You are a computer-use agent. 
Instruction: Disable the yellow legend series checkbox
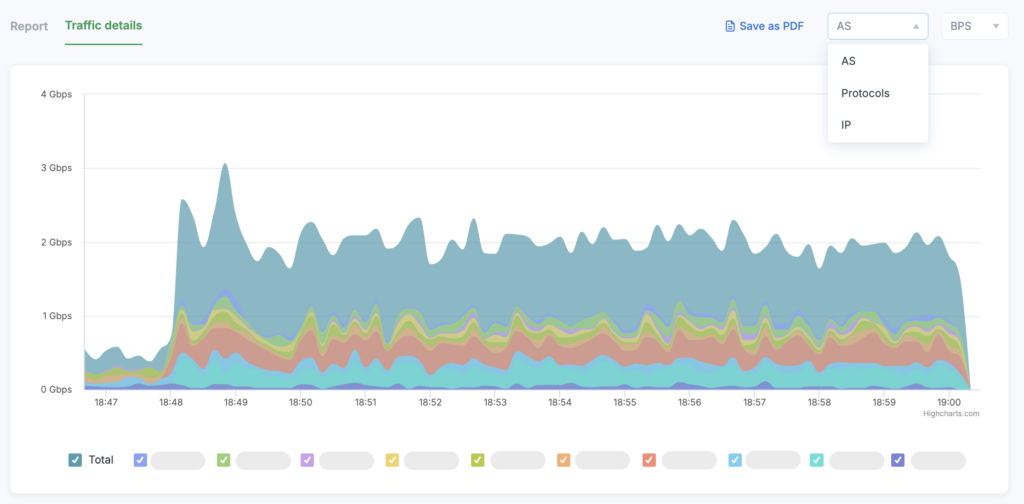[392, 460]
